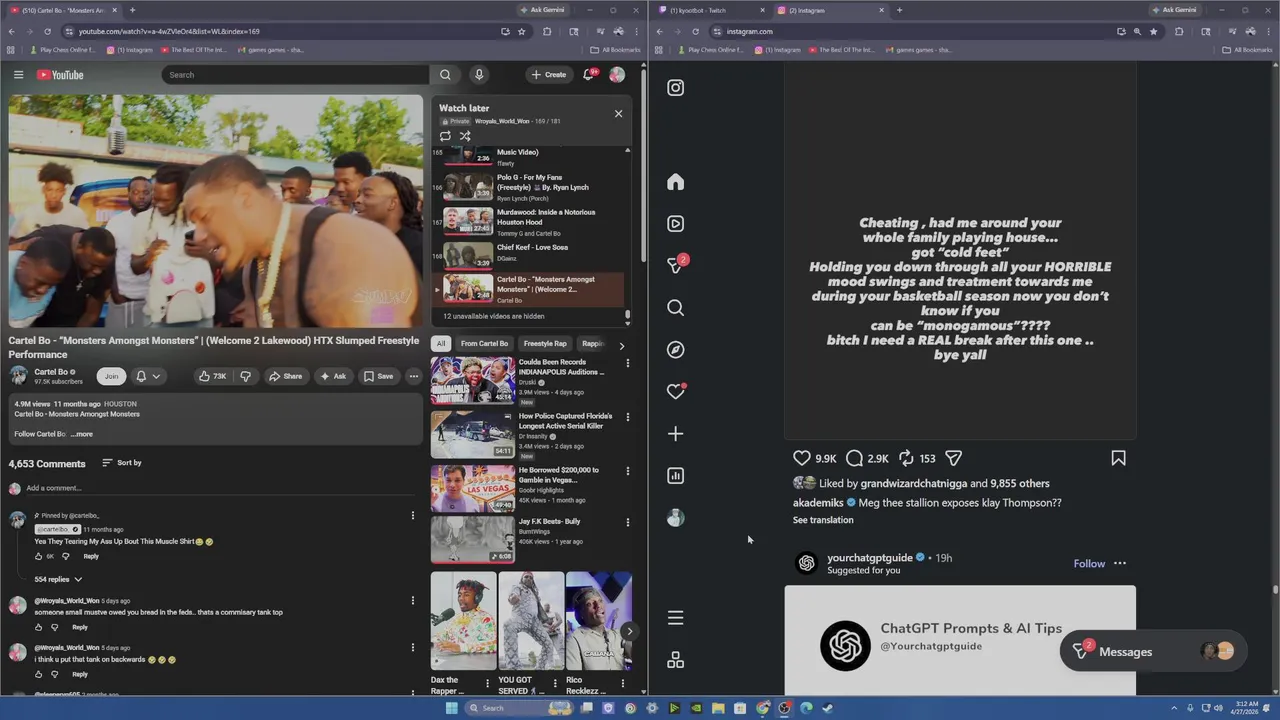Open post options ellipsis for yourchatgptguide
This screenshot has height=720, width=1280.
click(1120, 564)
